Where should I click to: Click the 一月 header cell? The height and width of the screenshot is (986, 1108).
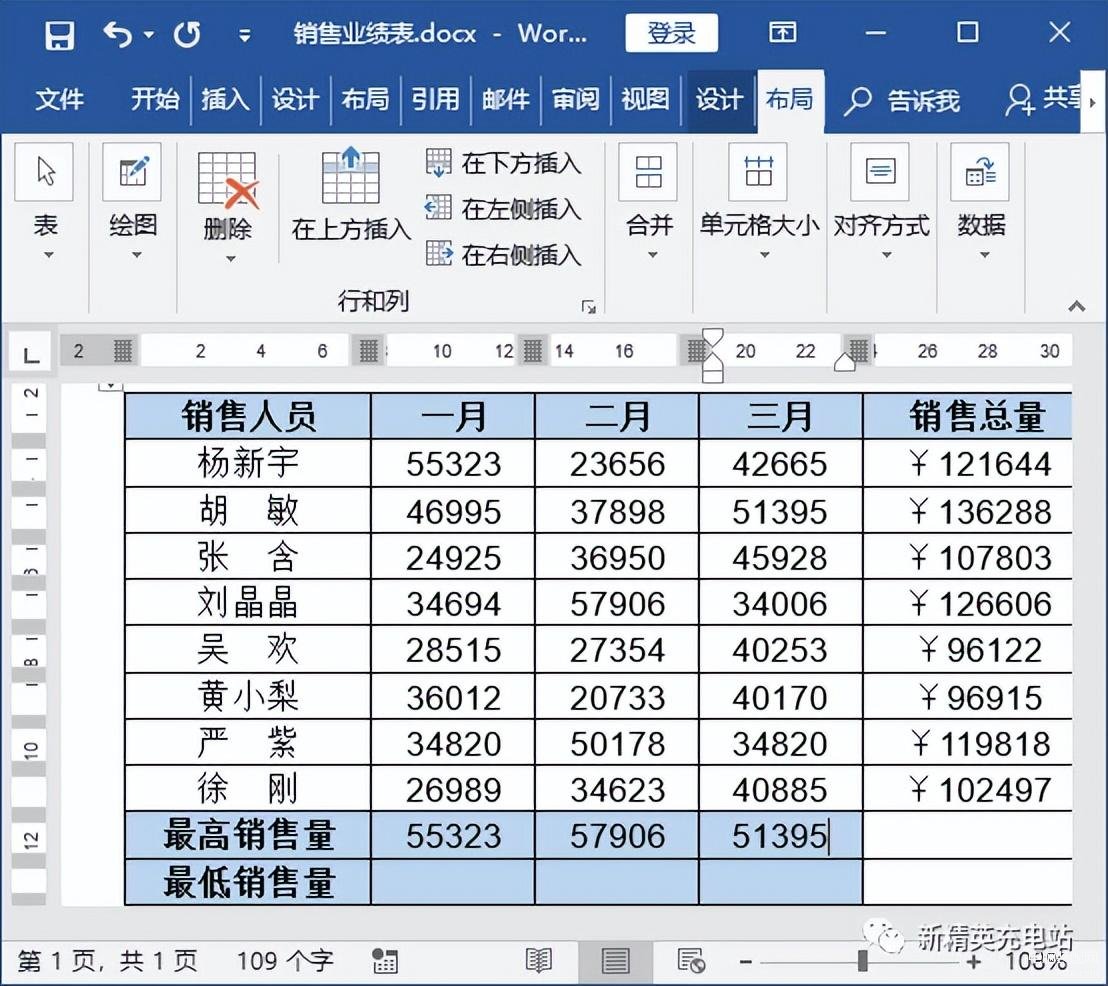[453, 416]
